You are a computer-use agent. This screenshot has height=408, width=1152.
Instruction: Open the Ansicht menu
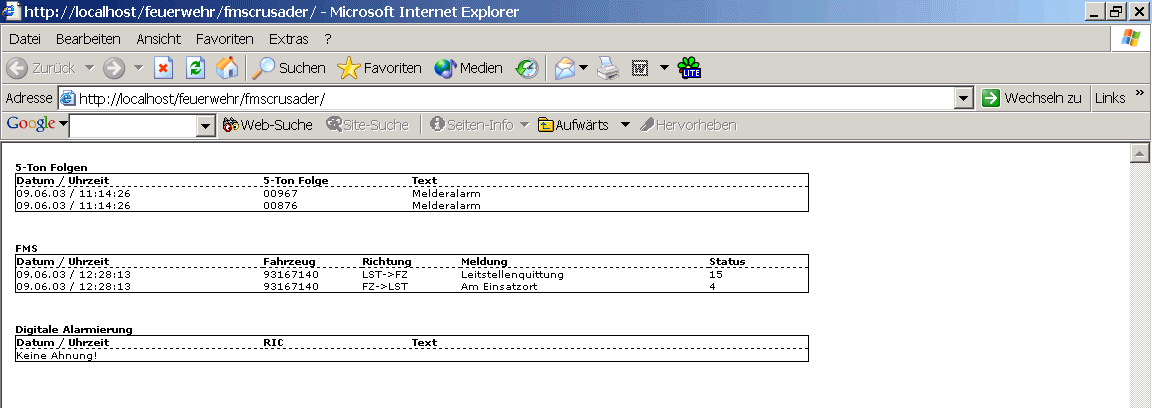[159, 39]
